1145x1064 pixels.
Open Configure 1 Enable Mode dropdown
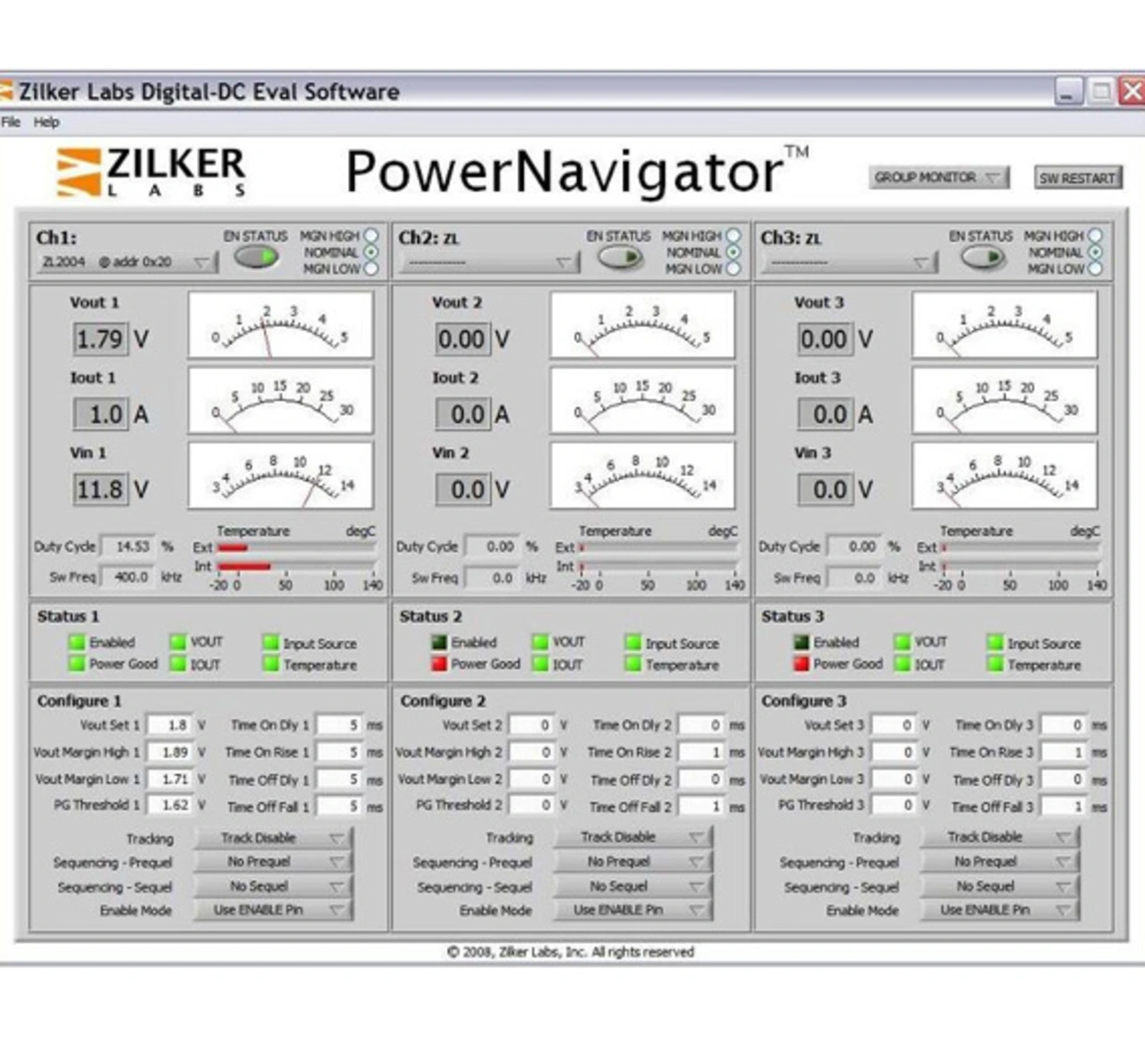pos(274,910)
